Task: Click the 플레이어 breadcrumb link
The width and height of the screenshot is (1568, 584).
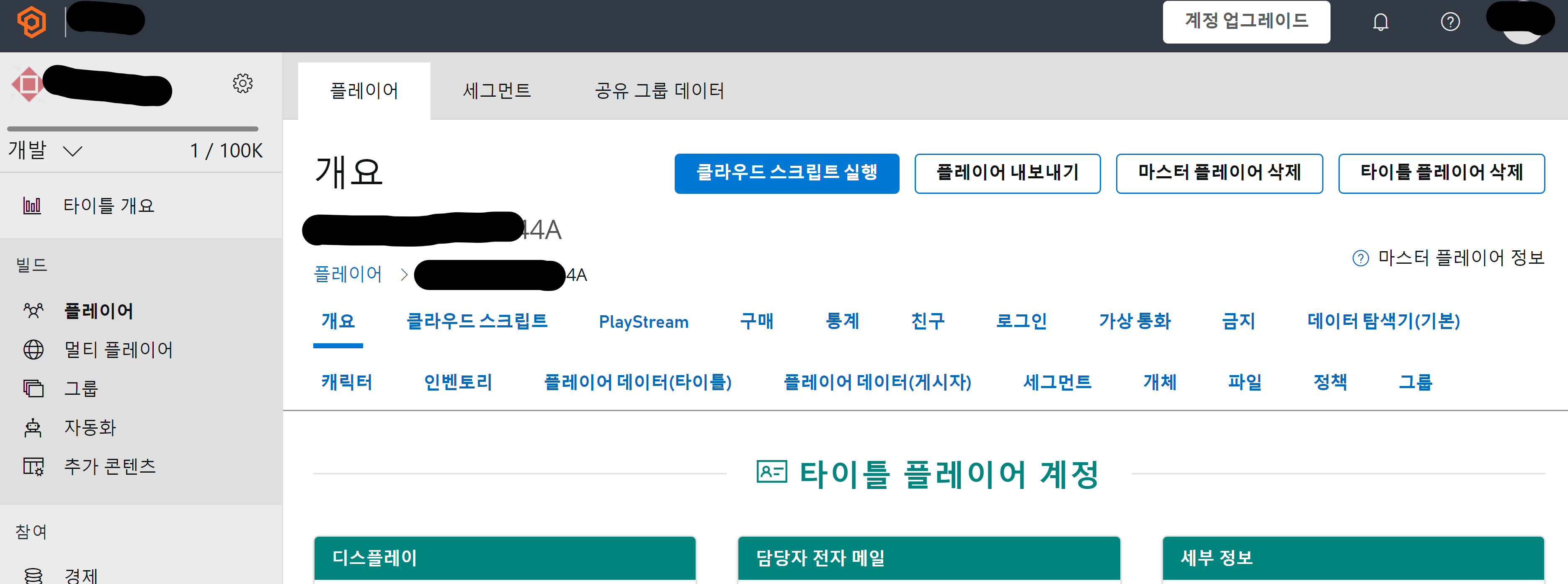Action: pyautogui.click(x=348, y=274)
